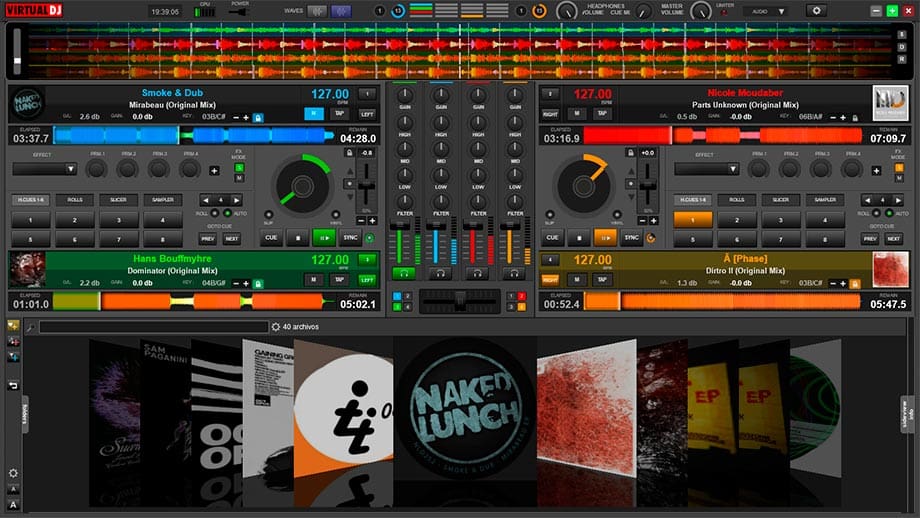The width and height of the screenshot is (920, 518).
Task: Click the browser settings gear in the lower sidebar
Action: 13,473
